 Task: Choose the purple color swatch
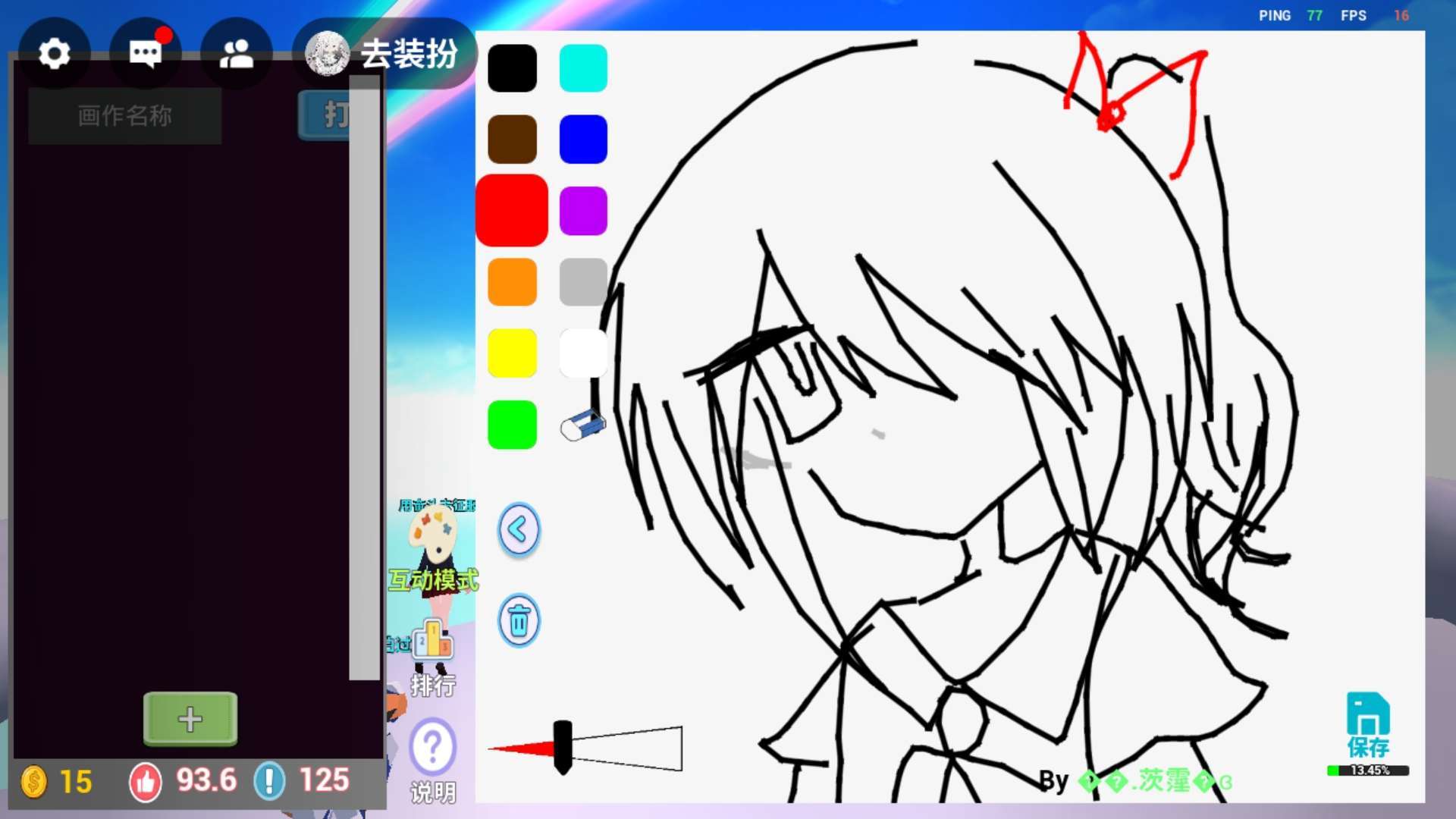tap(583, 211)
